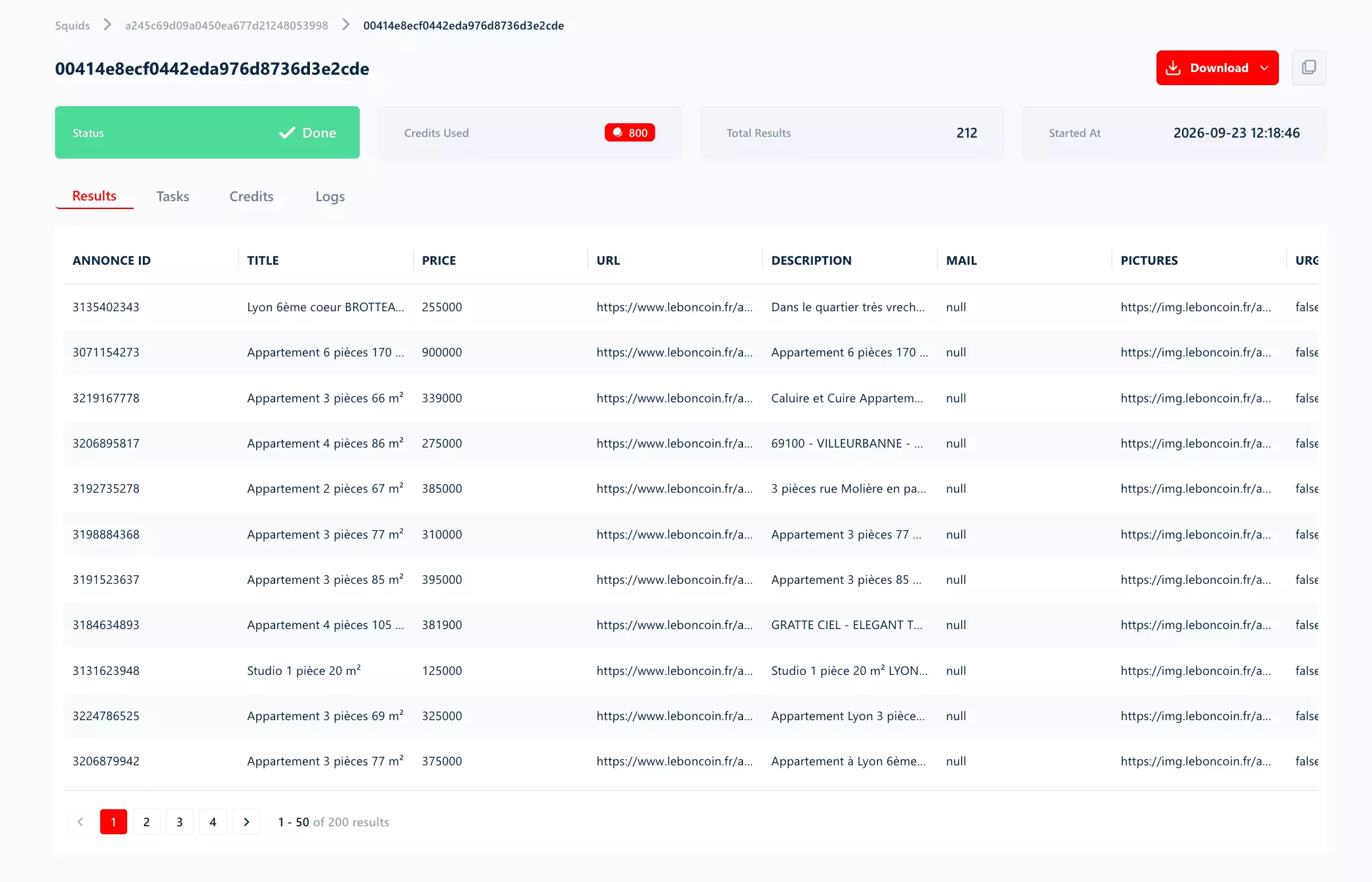Click the copy icon next to Download
1372x882 pixels.
click(1308, 67)
